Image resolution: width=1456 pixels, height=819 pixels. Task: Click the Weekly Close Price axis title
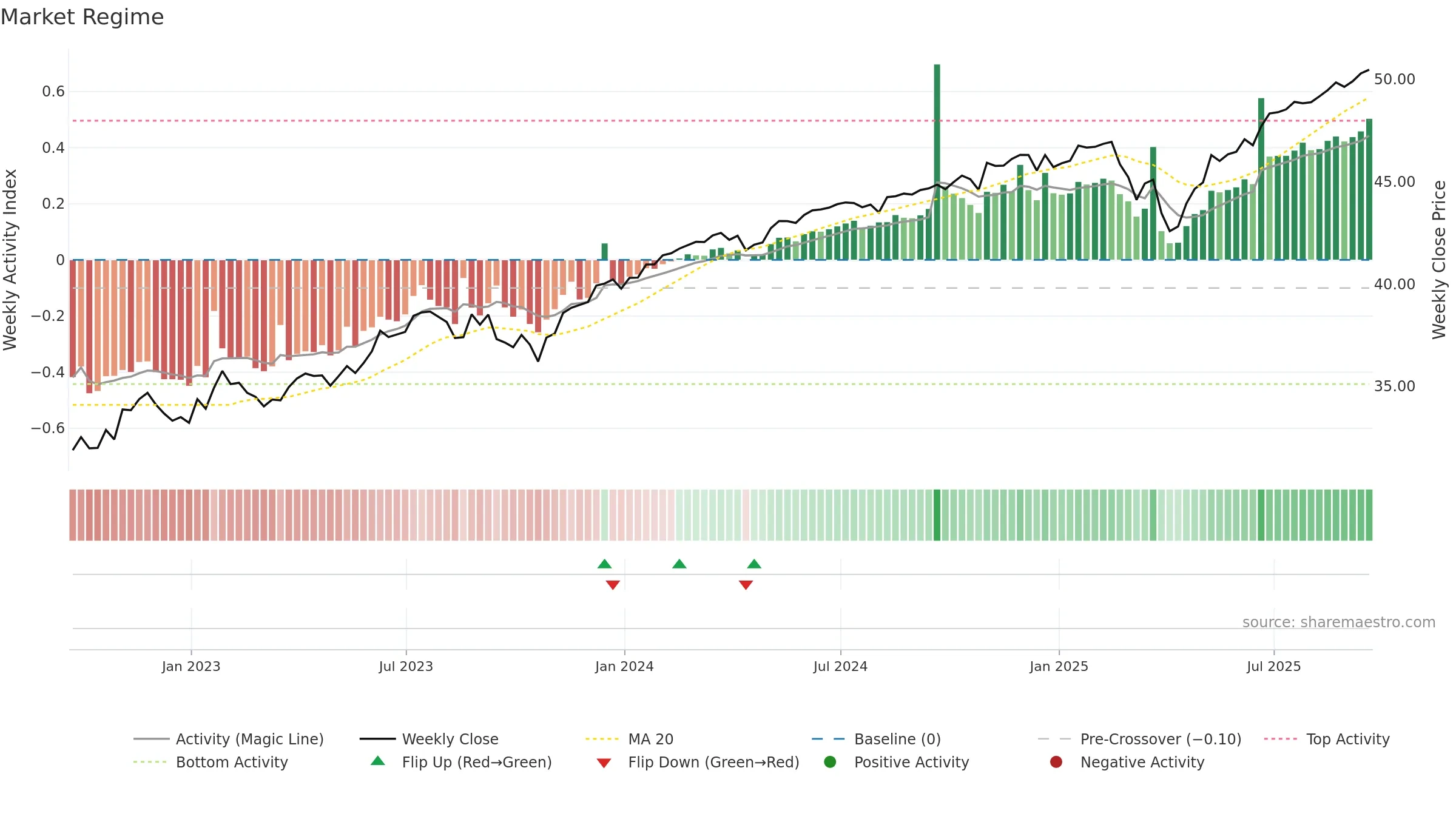pos(1439,260)
